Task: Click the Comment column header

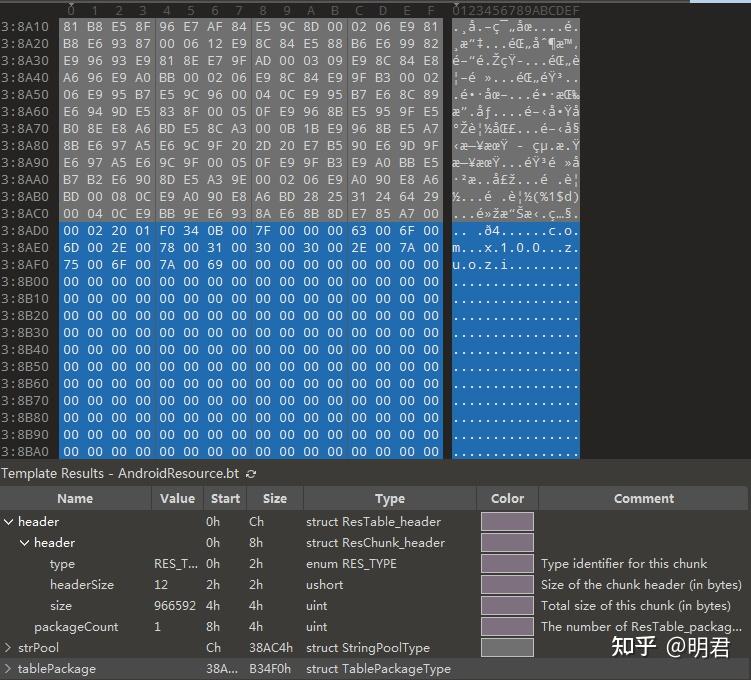Action: pos(644,499)
